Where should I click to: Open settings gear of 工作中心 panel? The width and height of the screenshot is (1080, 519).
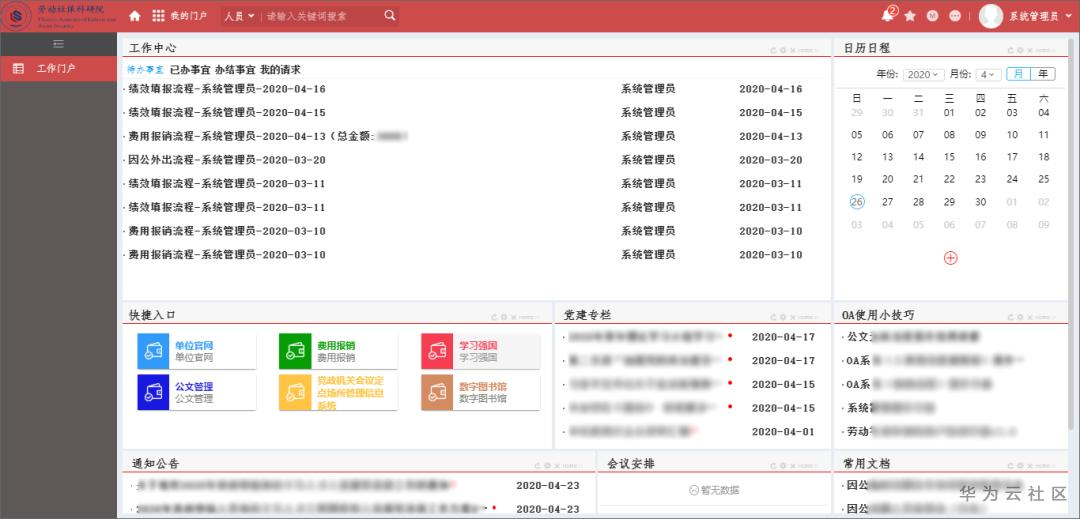click(x=782, y=50)
